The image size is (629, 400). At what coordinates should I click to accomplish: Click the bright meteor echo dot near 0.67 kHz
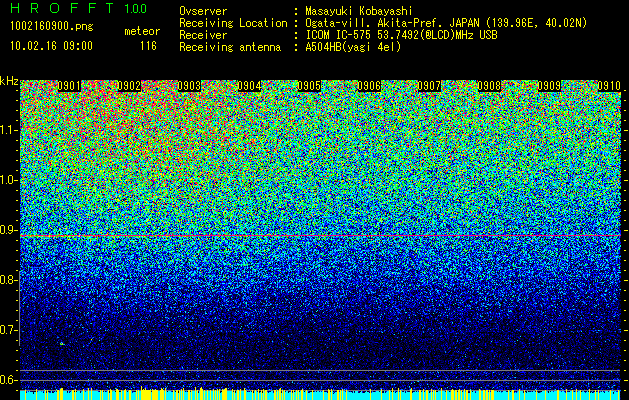pyautogui.click(x=62, y=344)
